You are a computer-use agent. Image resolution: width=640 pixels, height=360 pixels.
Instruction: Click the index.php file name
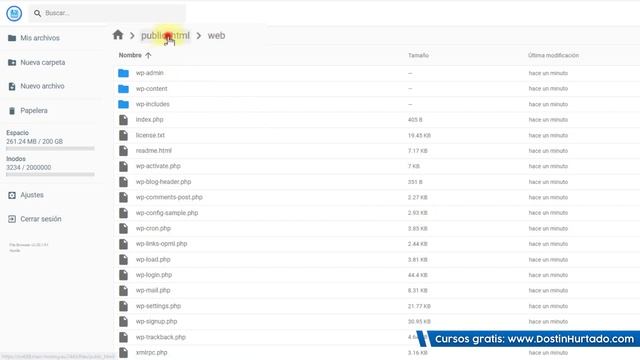149,120
